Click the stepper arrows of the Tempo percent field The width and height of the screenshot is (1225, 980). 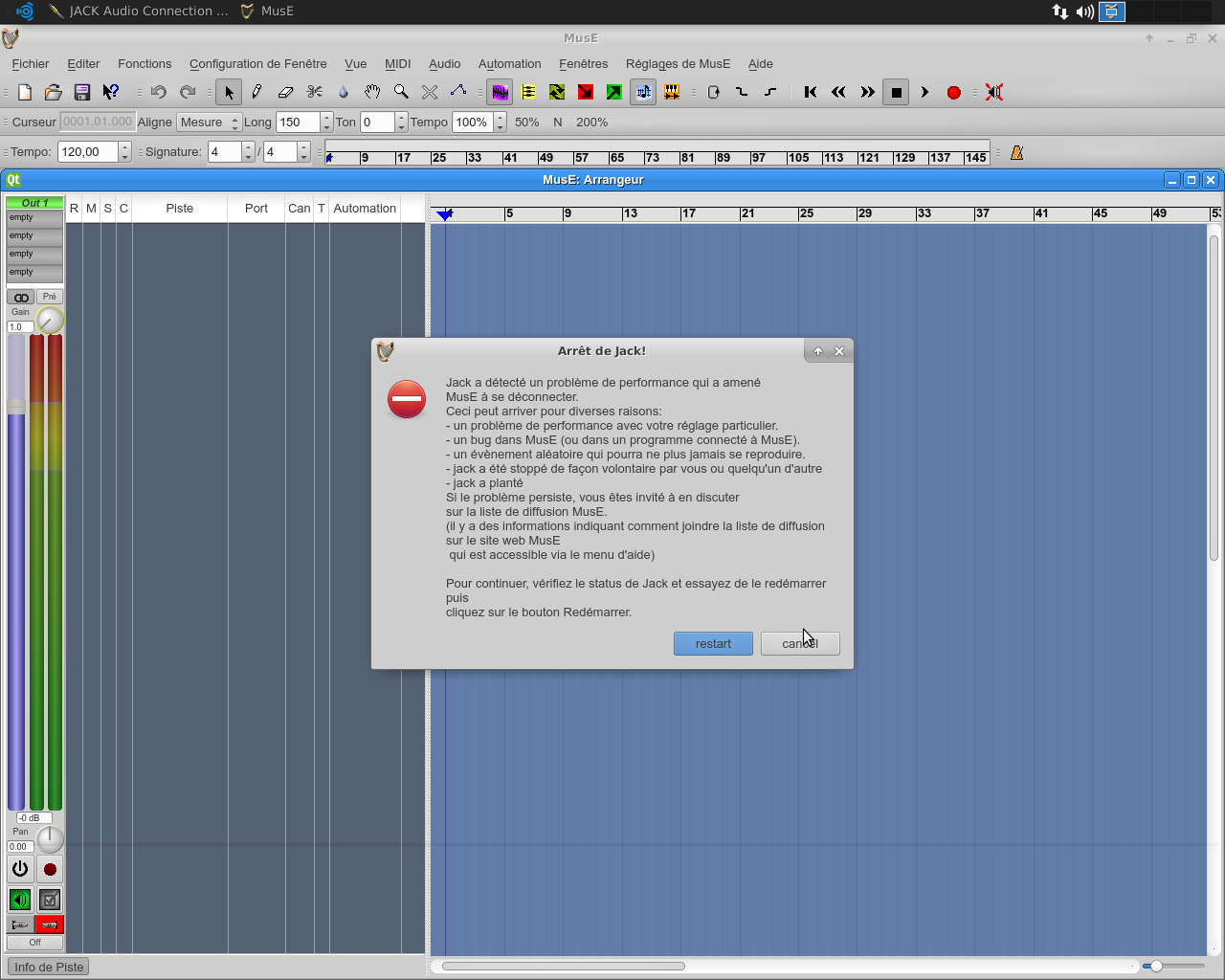[500, 122]
